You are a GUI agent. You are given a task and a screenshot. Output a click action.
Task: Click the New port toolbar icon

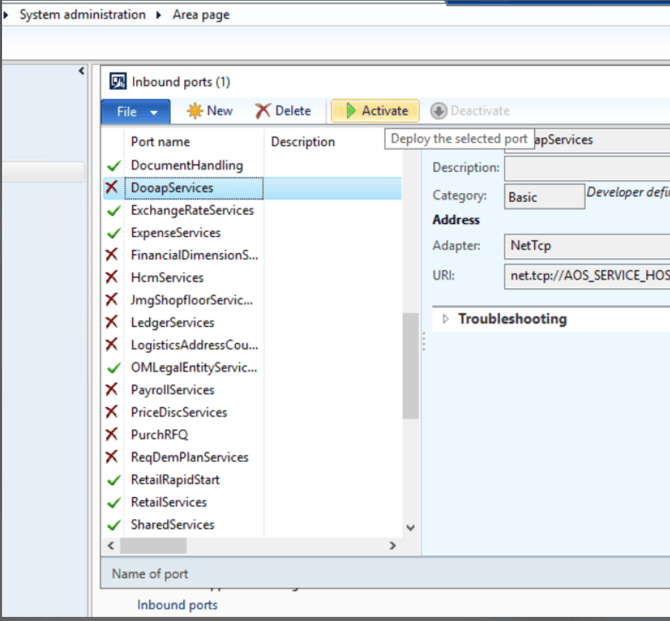click(195, 111)
